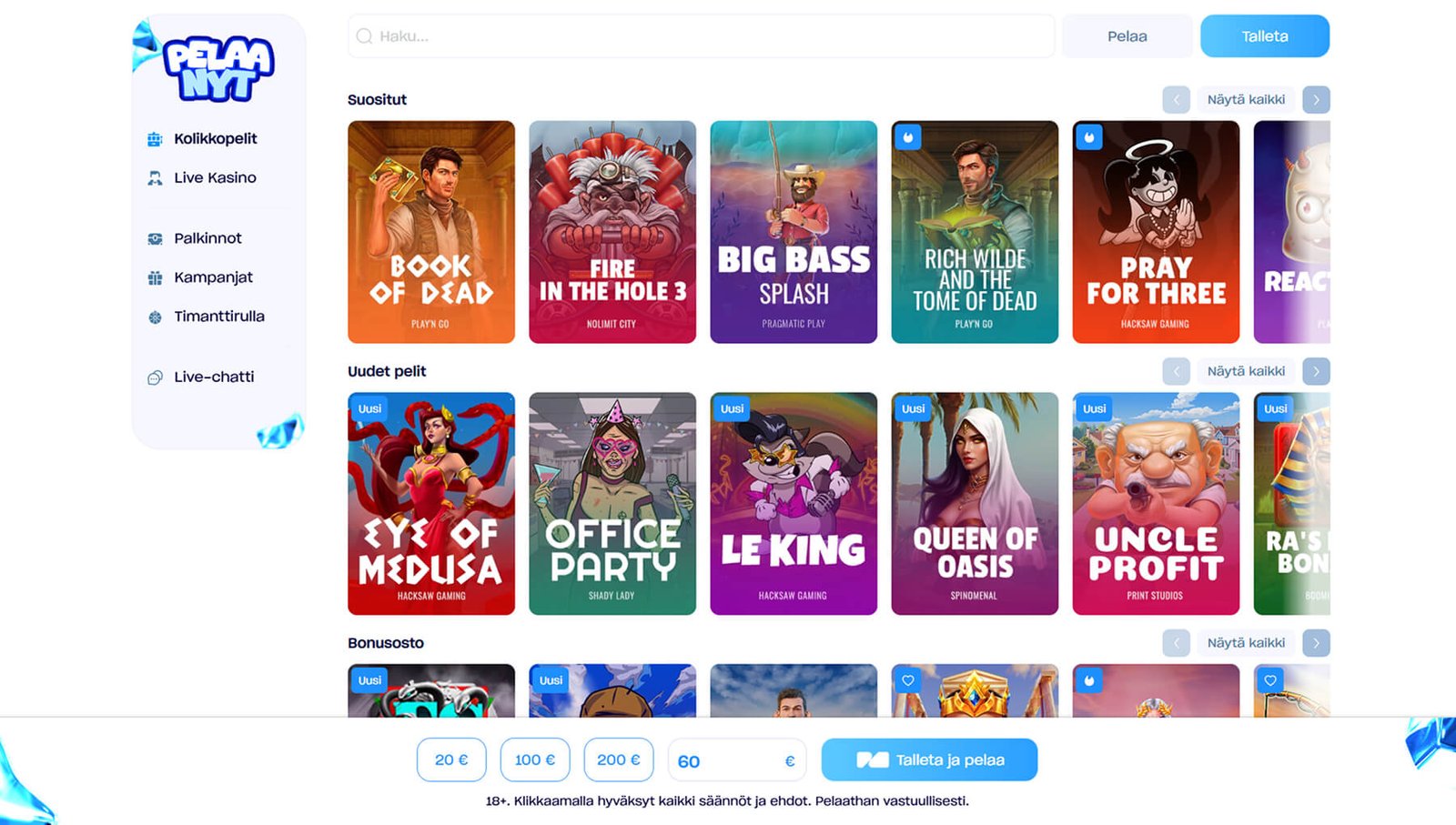Click Näytä kaikki for Suositut
Screen dimensions: 1456x825
point(1246,99)
